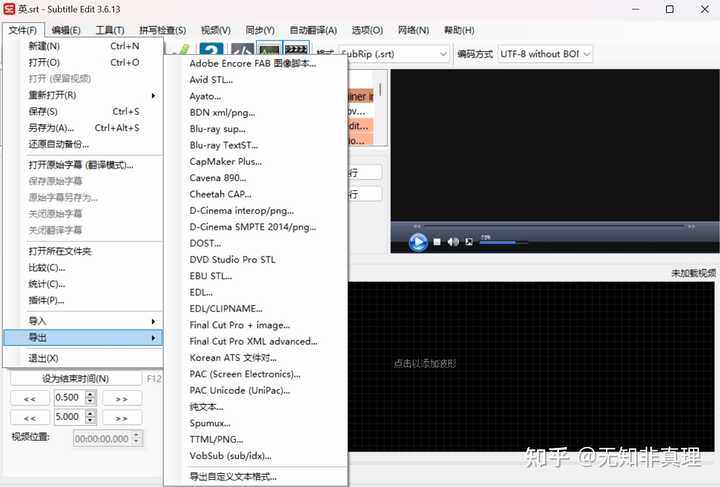
Task: Export as EBU STL...
Action: tap(256, 276)
